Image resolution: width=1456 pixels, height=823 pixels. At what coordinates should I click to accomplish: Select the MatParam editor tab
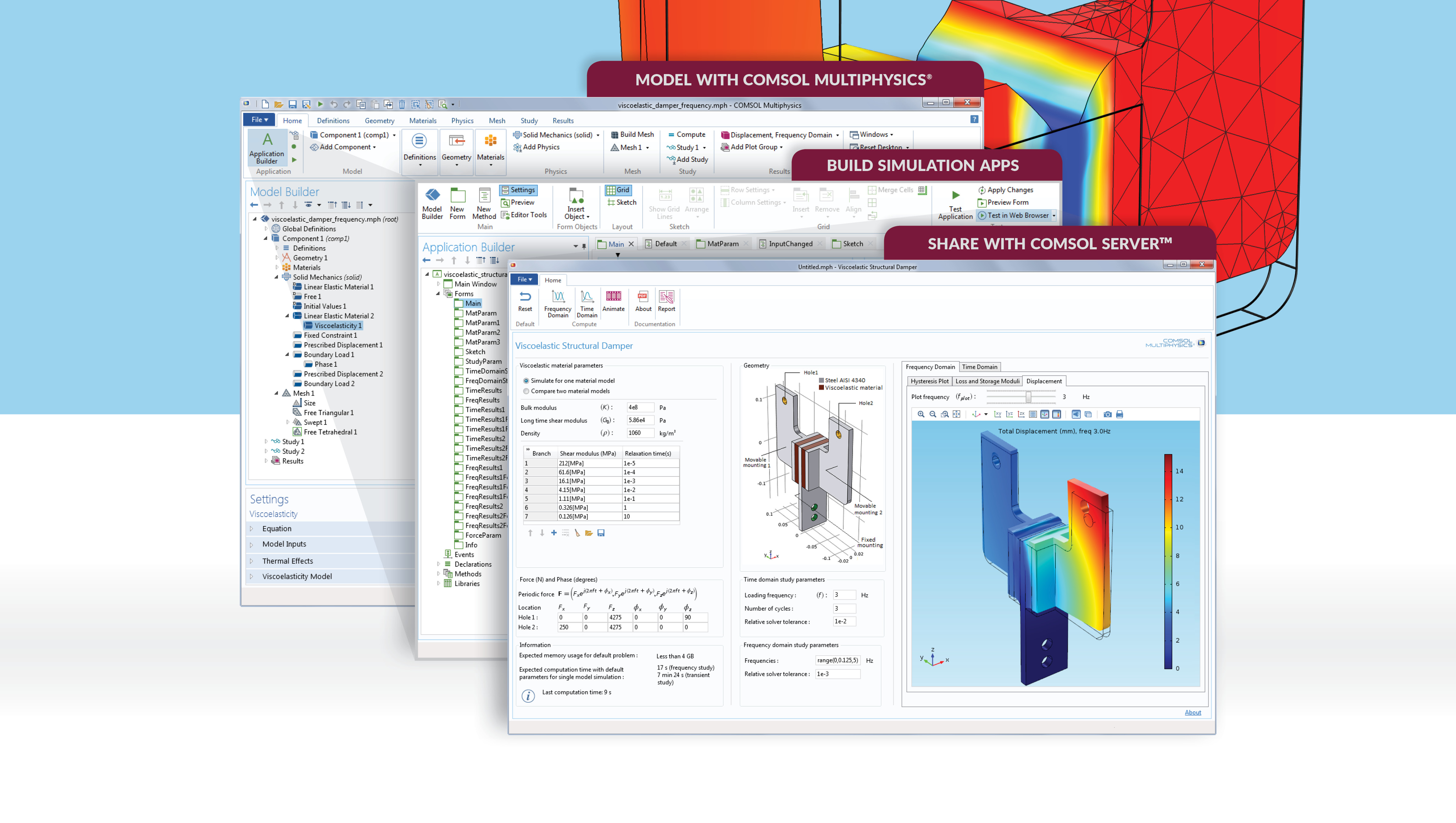[722, 244]
